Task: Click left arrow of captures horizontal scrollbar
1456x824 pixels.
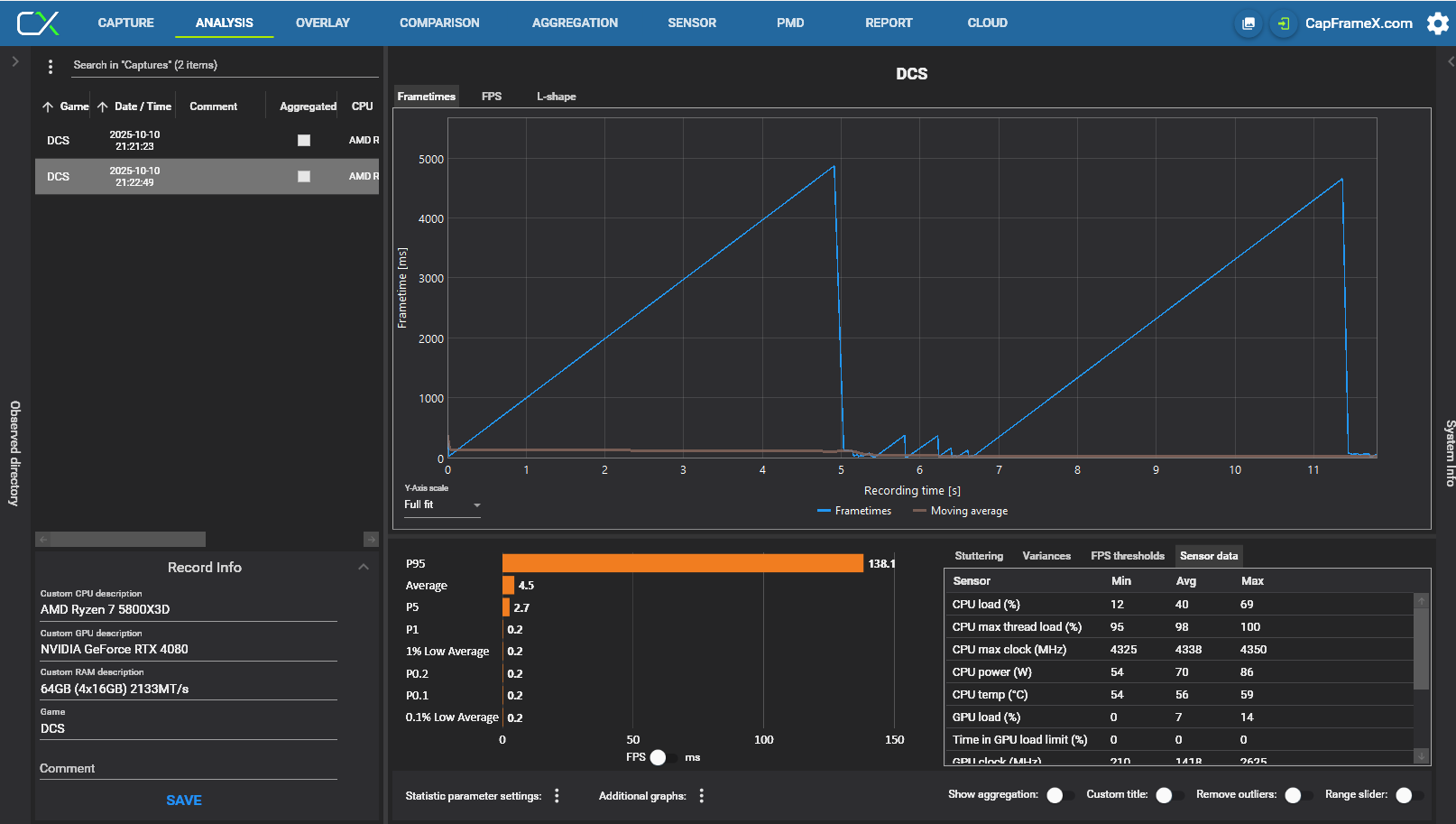Action: pyautogui.click(x=42, y=539)
